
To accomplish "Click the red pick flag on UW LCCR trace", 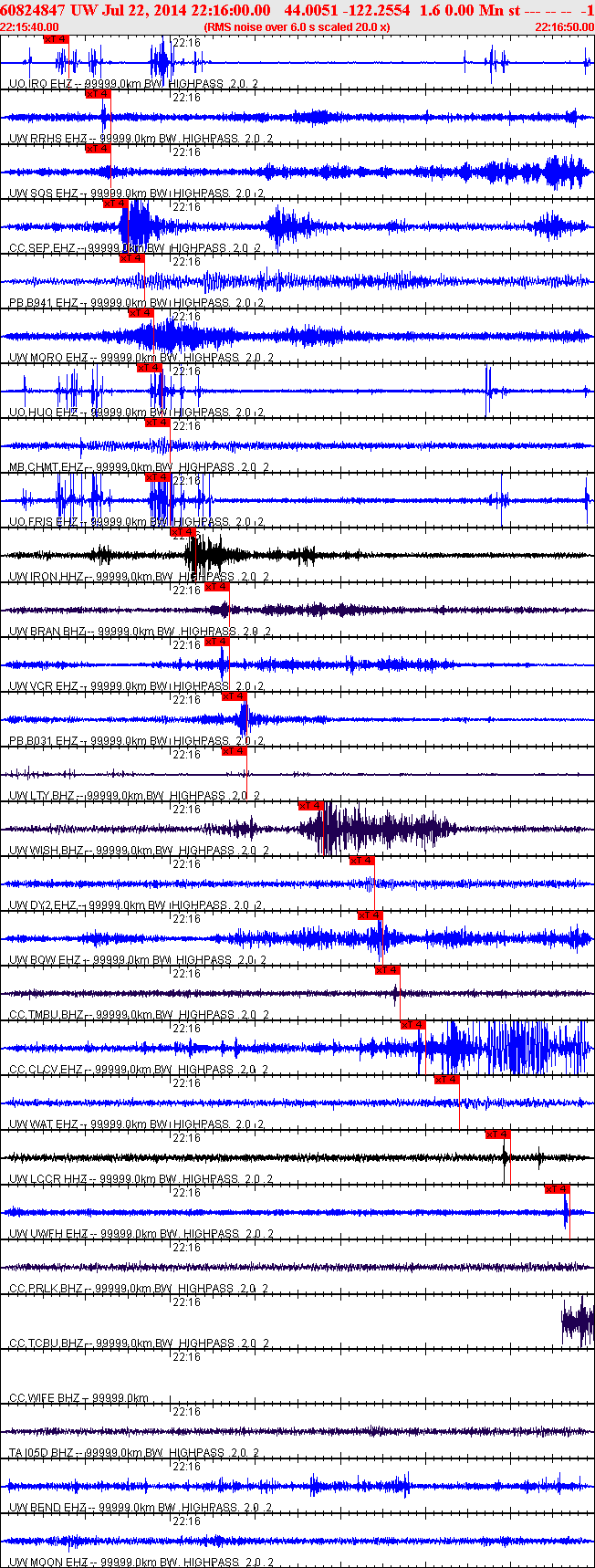I will [497, 1134].
